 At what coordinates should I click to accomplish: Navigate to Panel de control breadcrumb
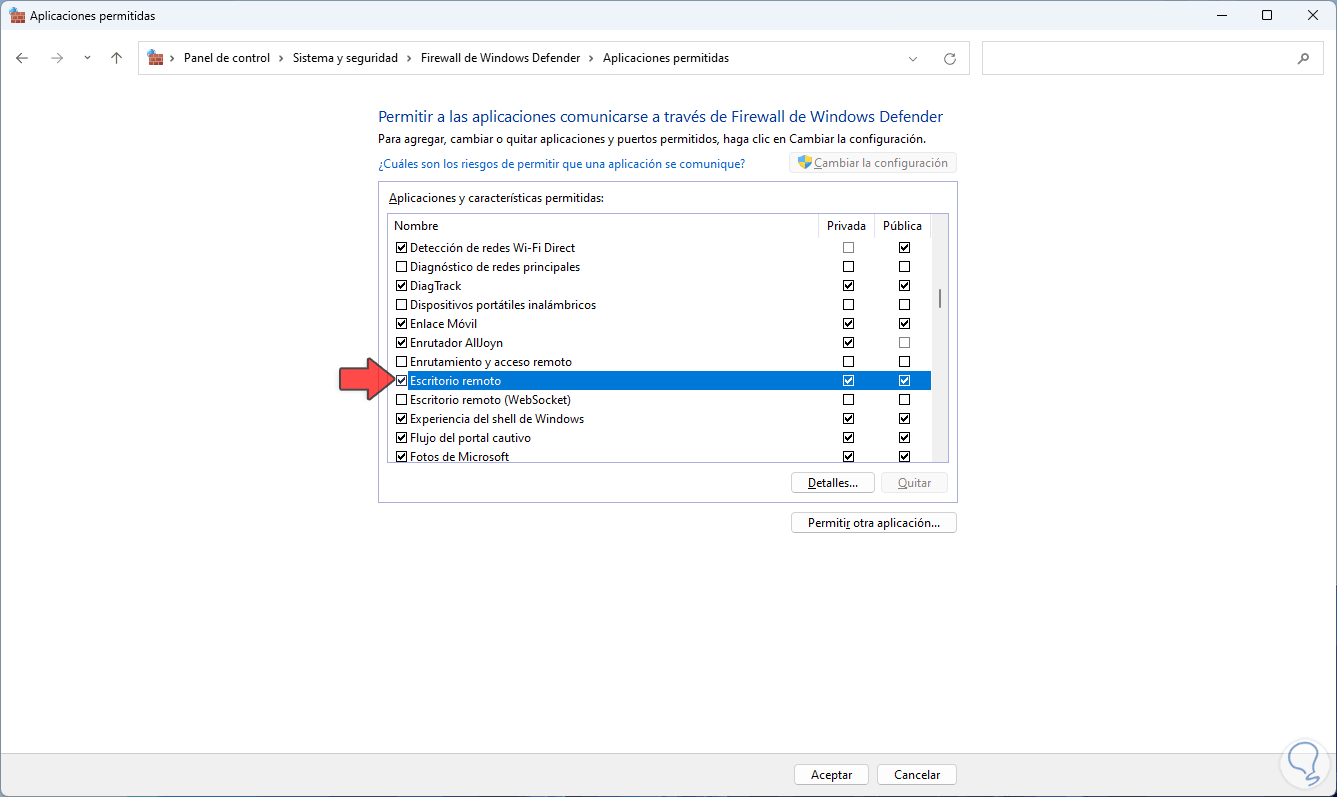[227, 58]
